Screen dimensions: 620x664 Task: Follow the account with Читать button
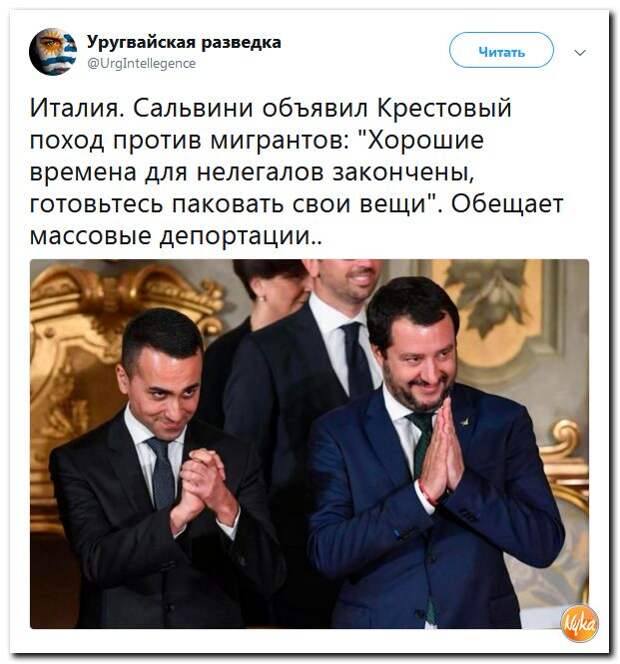point(501,50)
